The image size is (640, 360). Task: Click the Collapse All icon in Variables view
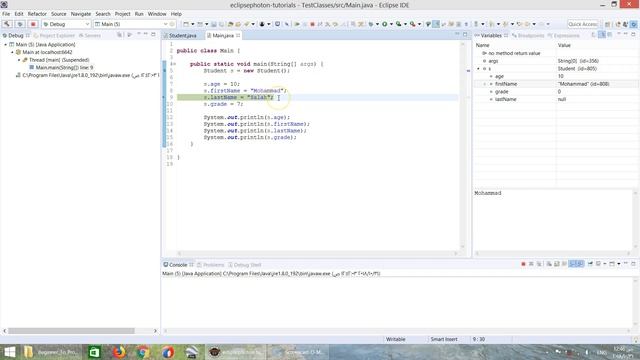[610, 35]
